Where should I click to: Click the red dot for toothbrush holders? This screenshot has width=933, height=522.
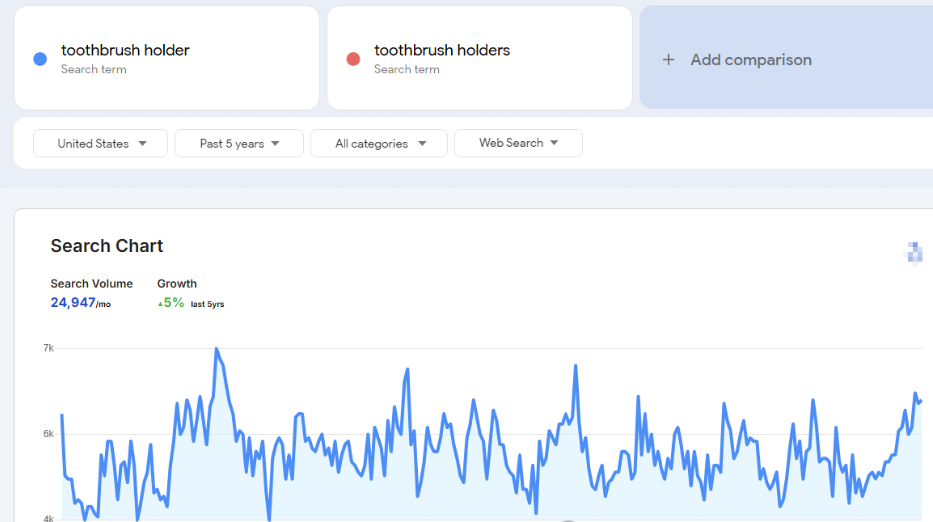(353, 58)
